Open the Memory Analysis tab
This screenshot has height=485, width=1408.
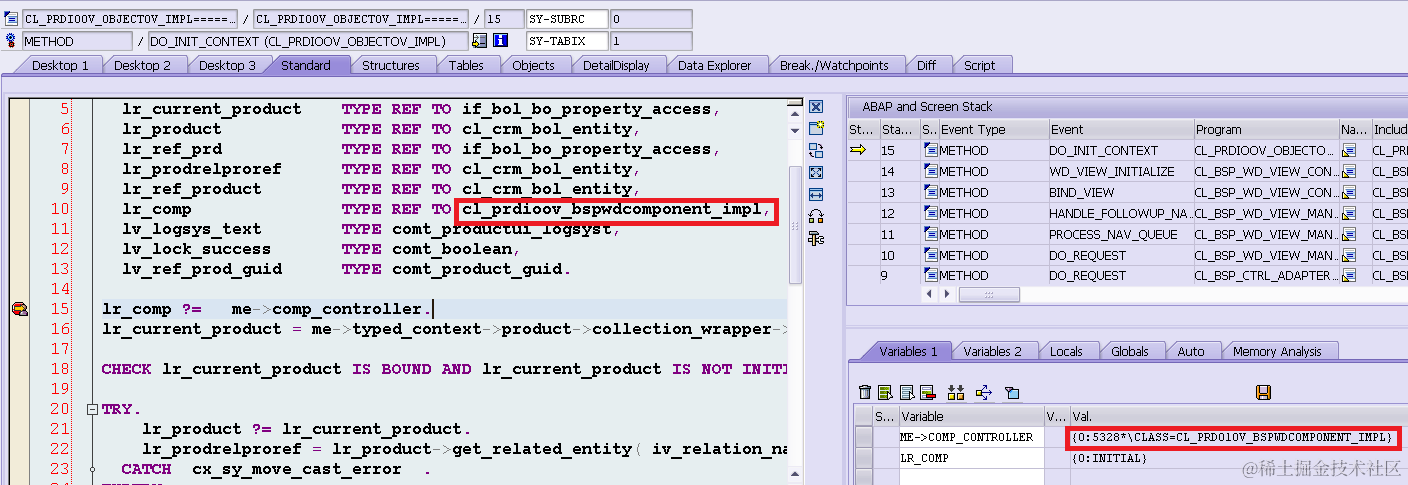[1277, 351]
